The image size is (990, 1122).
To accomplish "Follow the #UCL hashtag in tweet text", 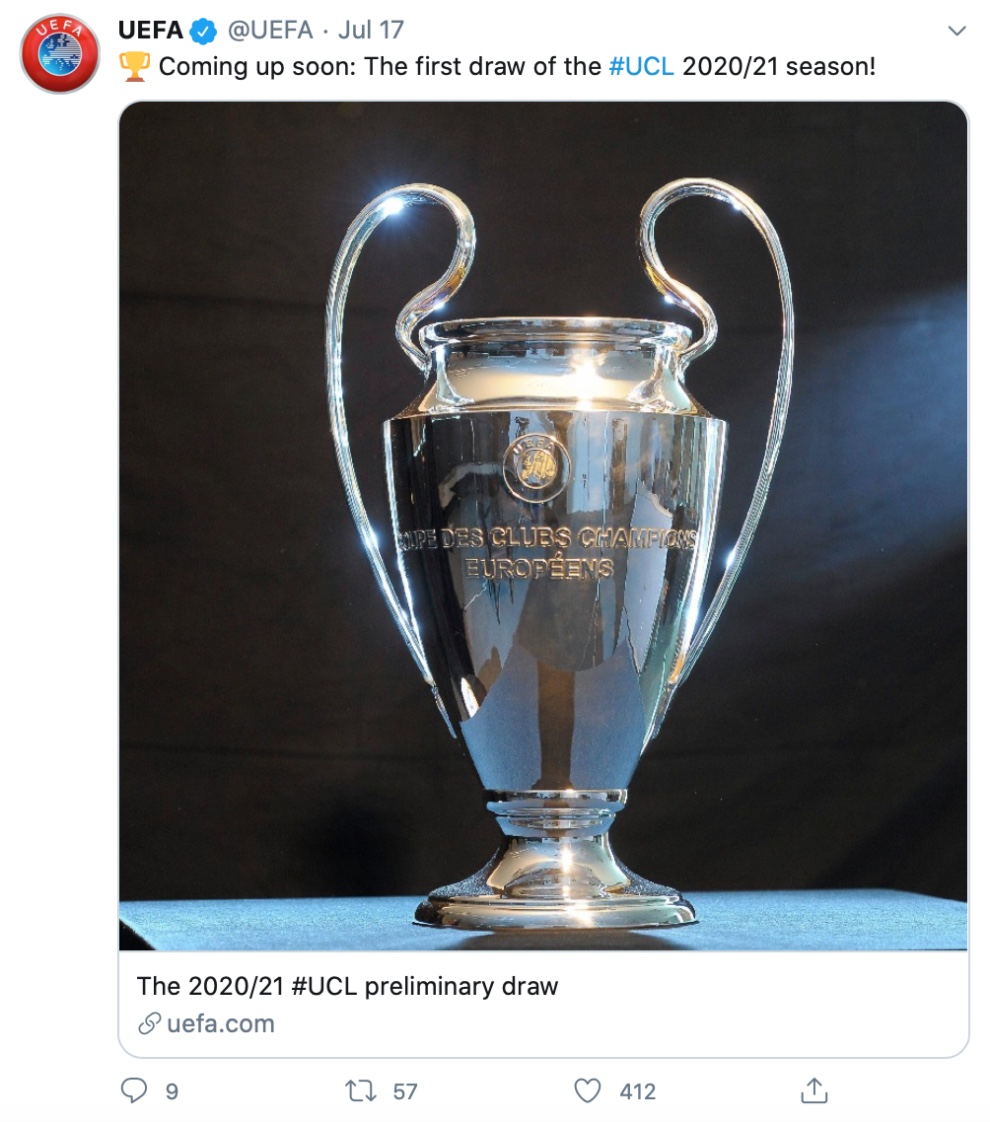I will tap(641, 67).
